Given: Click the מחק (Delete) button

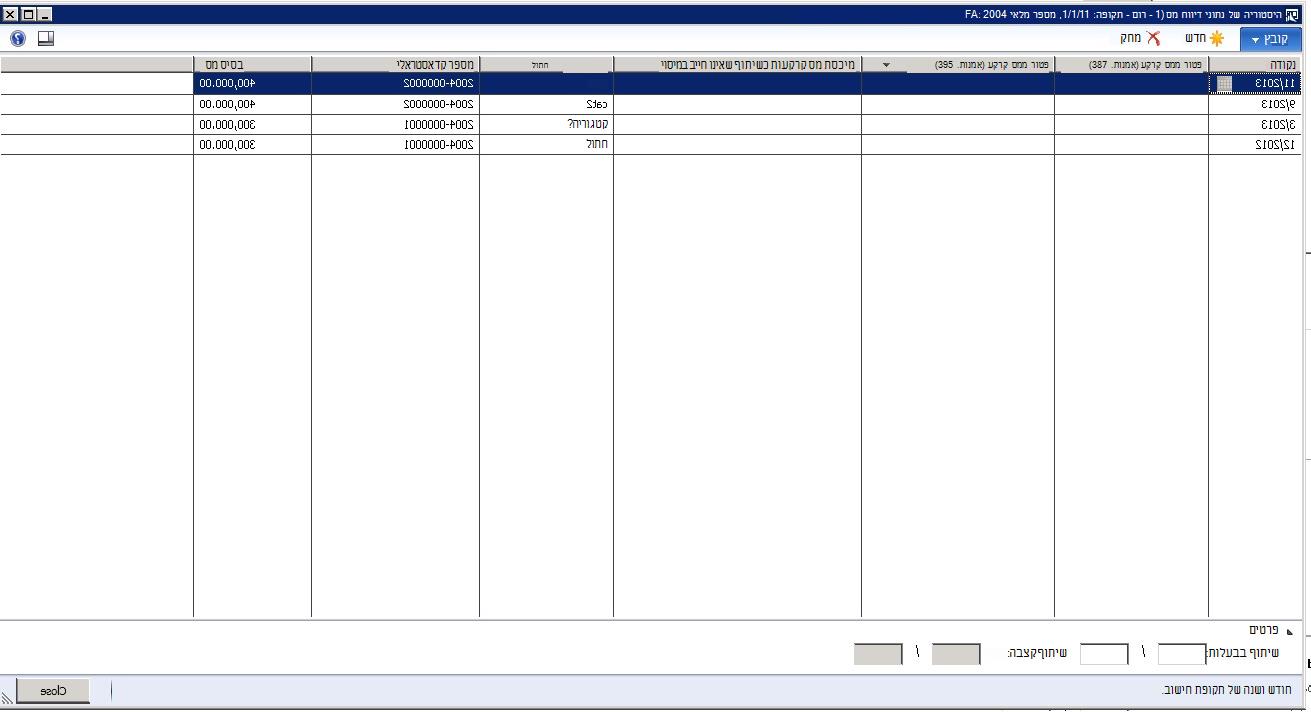Looking at the screenshot, I should [1141, 38].
